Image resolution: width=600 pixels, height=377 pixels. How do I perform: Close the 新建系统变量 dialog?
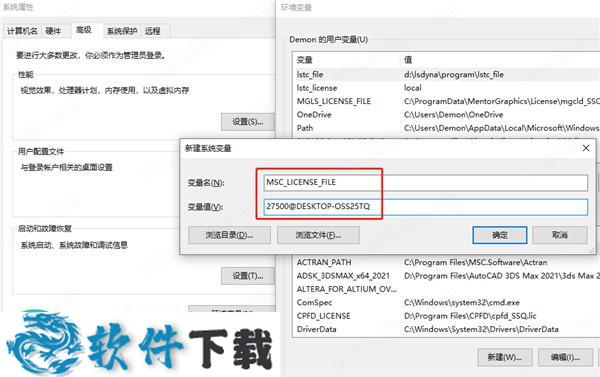586,148
